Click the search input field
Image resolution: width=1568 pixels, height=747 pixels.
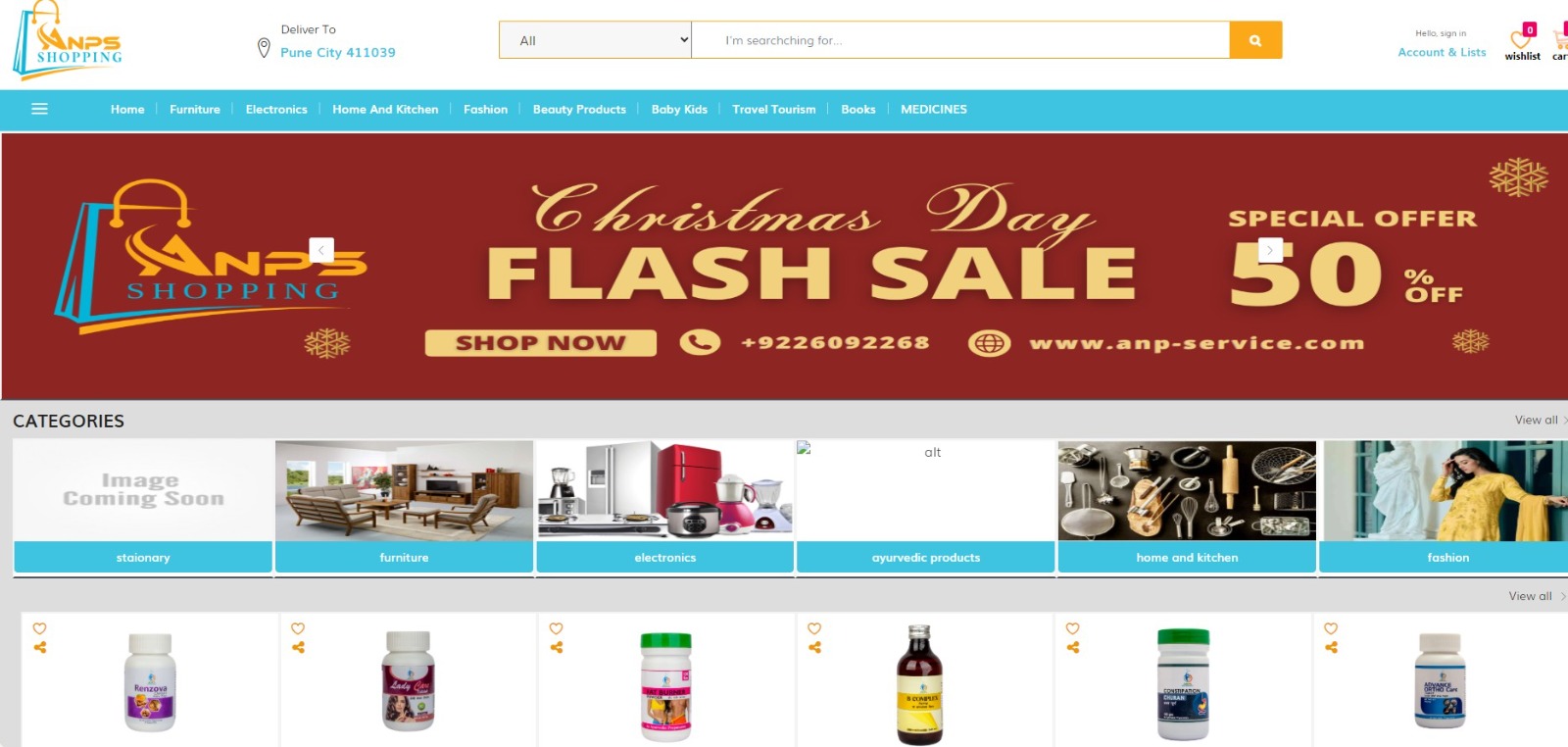[960, 40]
